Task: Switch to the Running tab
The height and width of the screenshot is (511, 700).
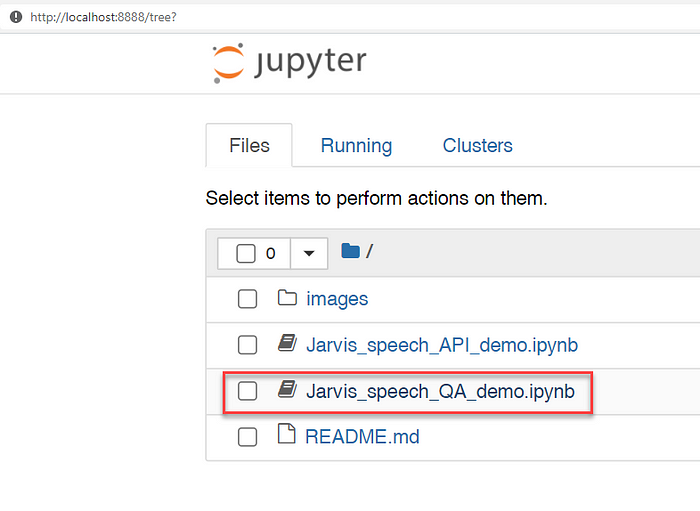Action: point(356,145)
